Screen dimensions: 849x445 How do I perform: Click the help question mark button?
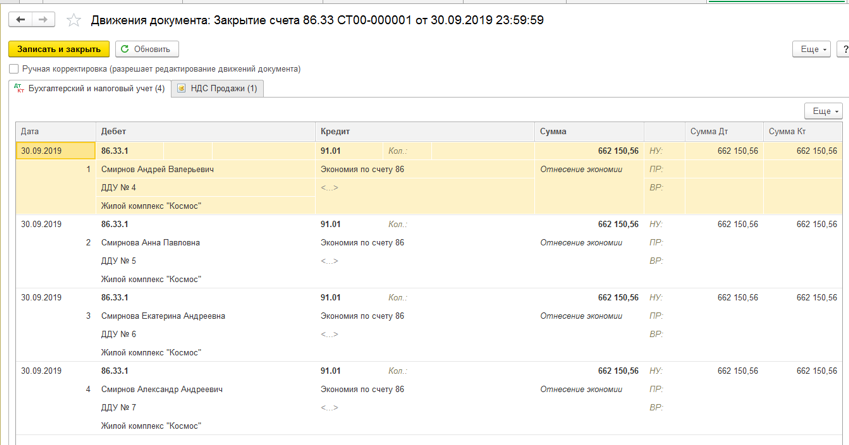tap(845, 49)
